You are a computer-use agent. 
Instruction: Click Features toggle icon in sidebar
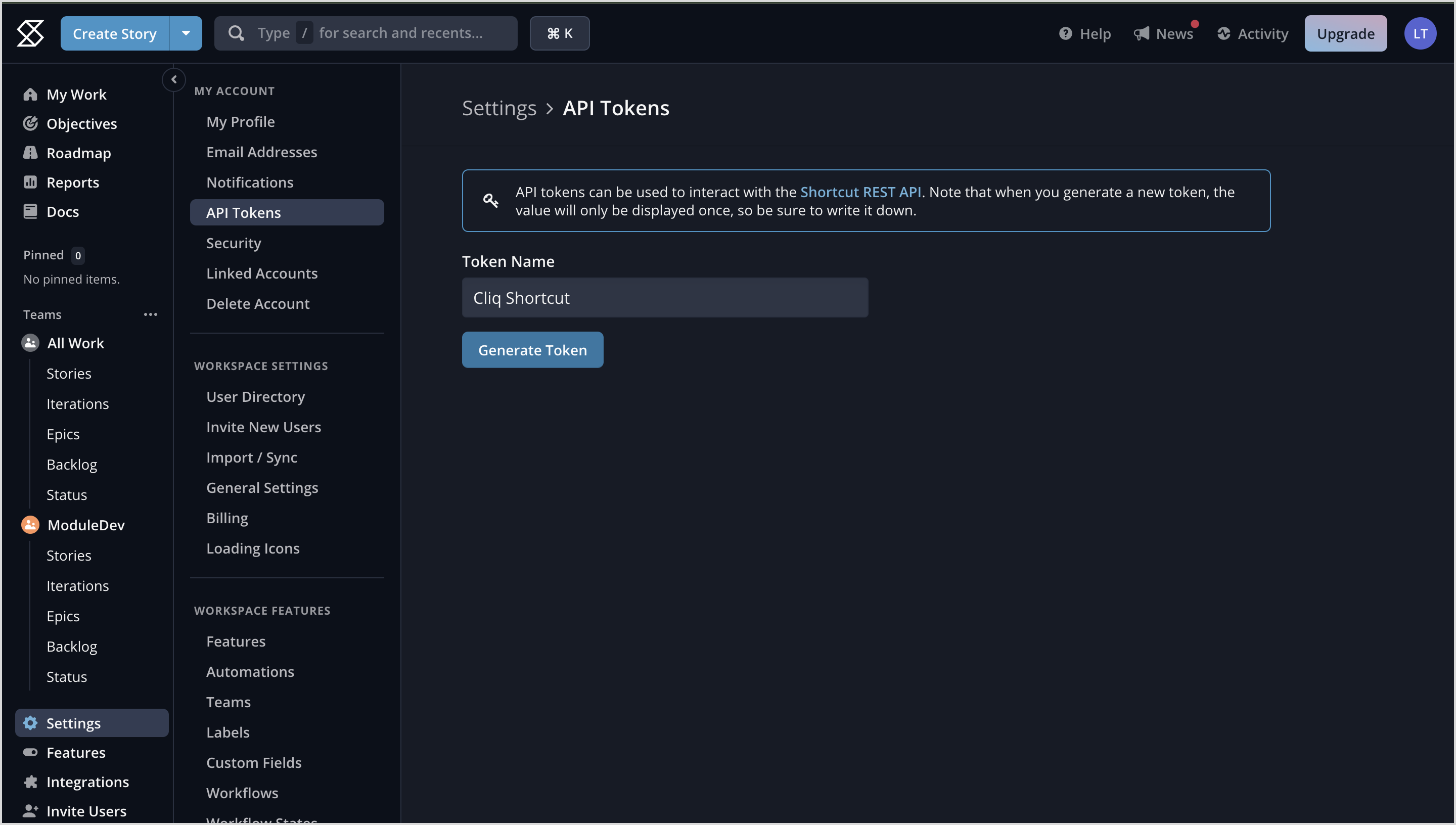tap(30, 752)
